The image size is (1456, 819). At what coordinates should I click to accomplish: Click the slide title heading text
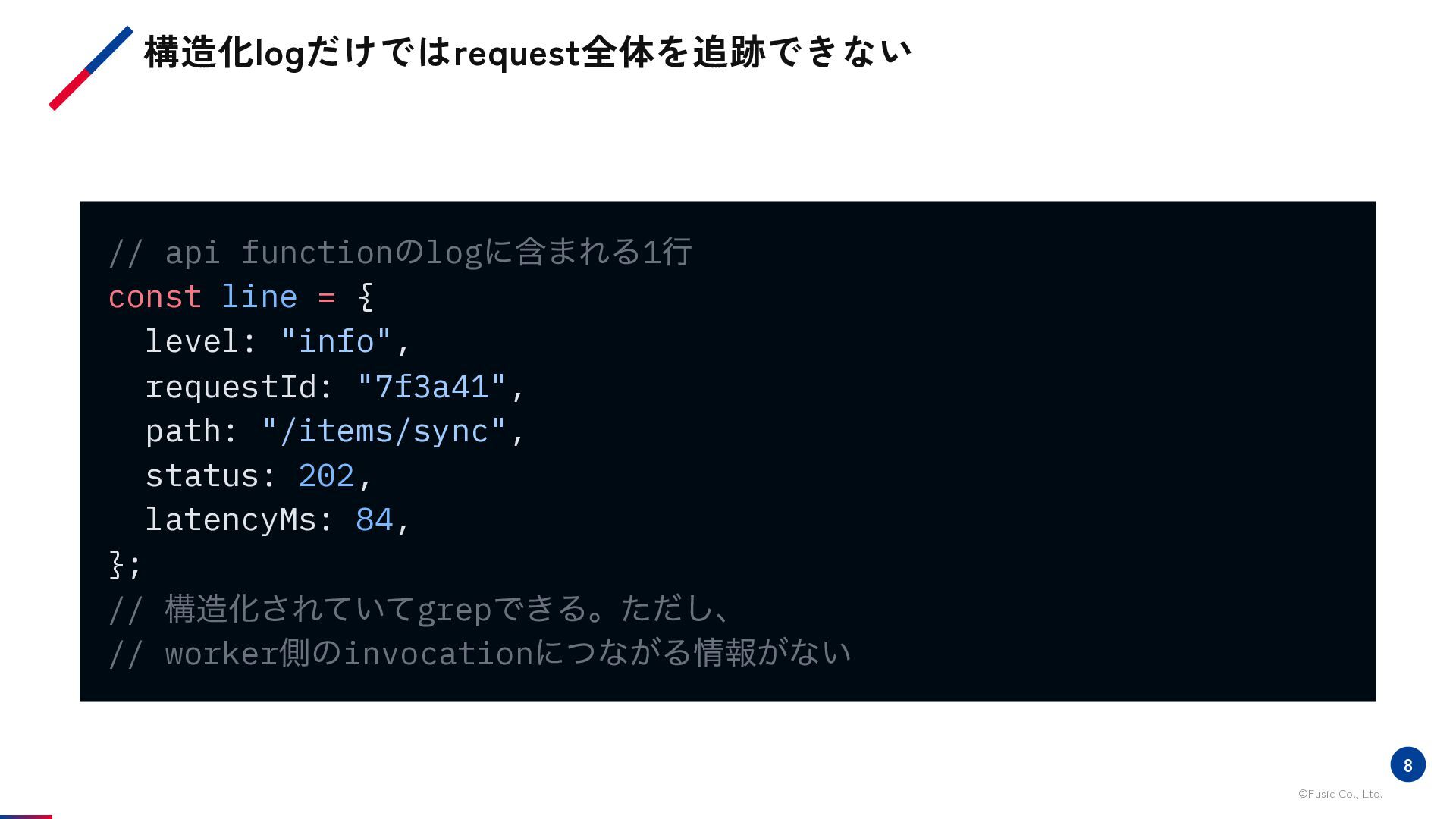click(527, 52)
